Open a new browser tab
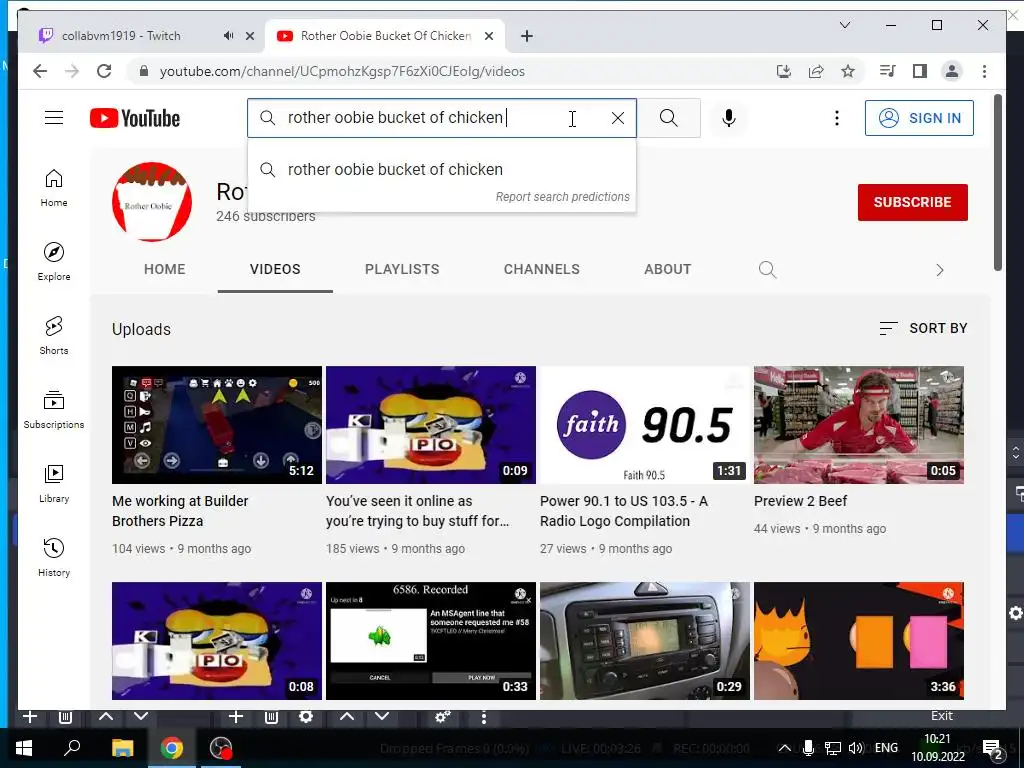 coord(526,36)
